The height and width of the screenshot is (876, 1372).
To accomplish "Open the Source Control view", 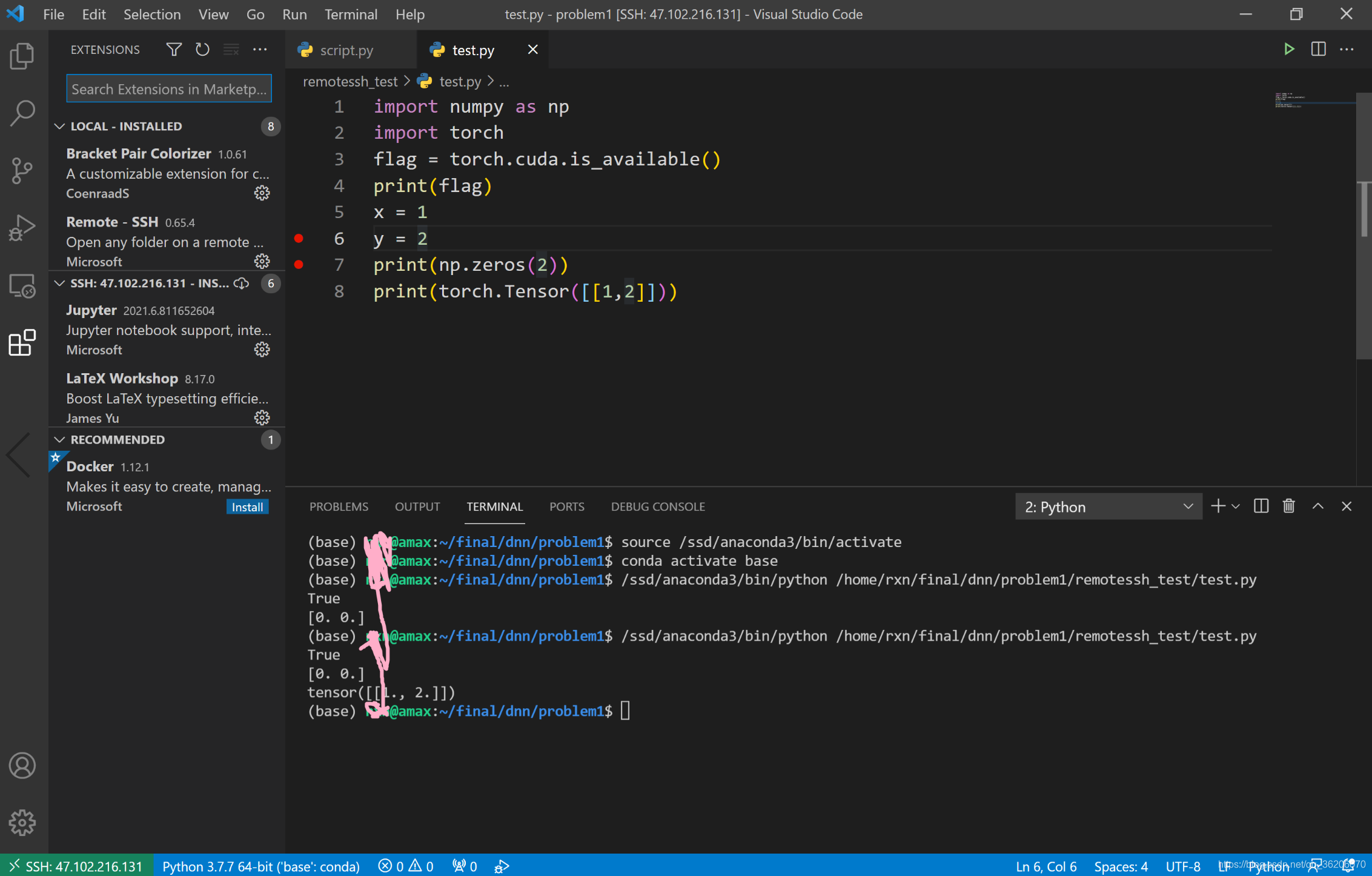I will pos(22,170).
